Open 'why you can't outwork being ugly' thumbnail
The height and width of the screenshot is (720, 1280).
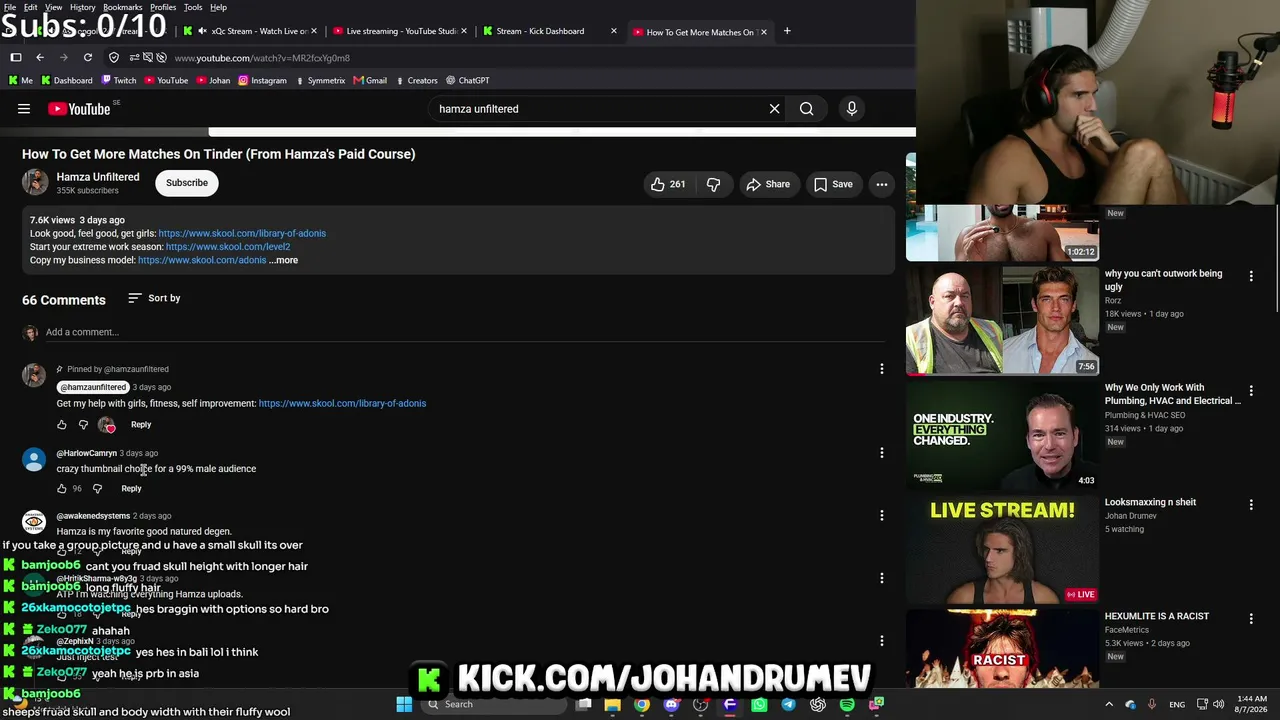click(1002, 320)
